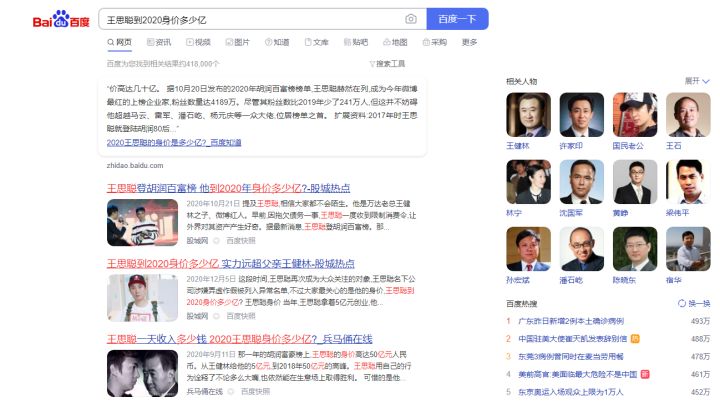
Task: Select the 网页 tab
Action: pyautogui.click(x=119, y=42)
